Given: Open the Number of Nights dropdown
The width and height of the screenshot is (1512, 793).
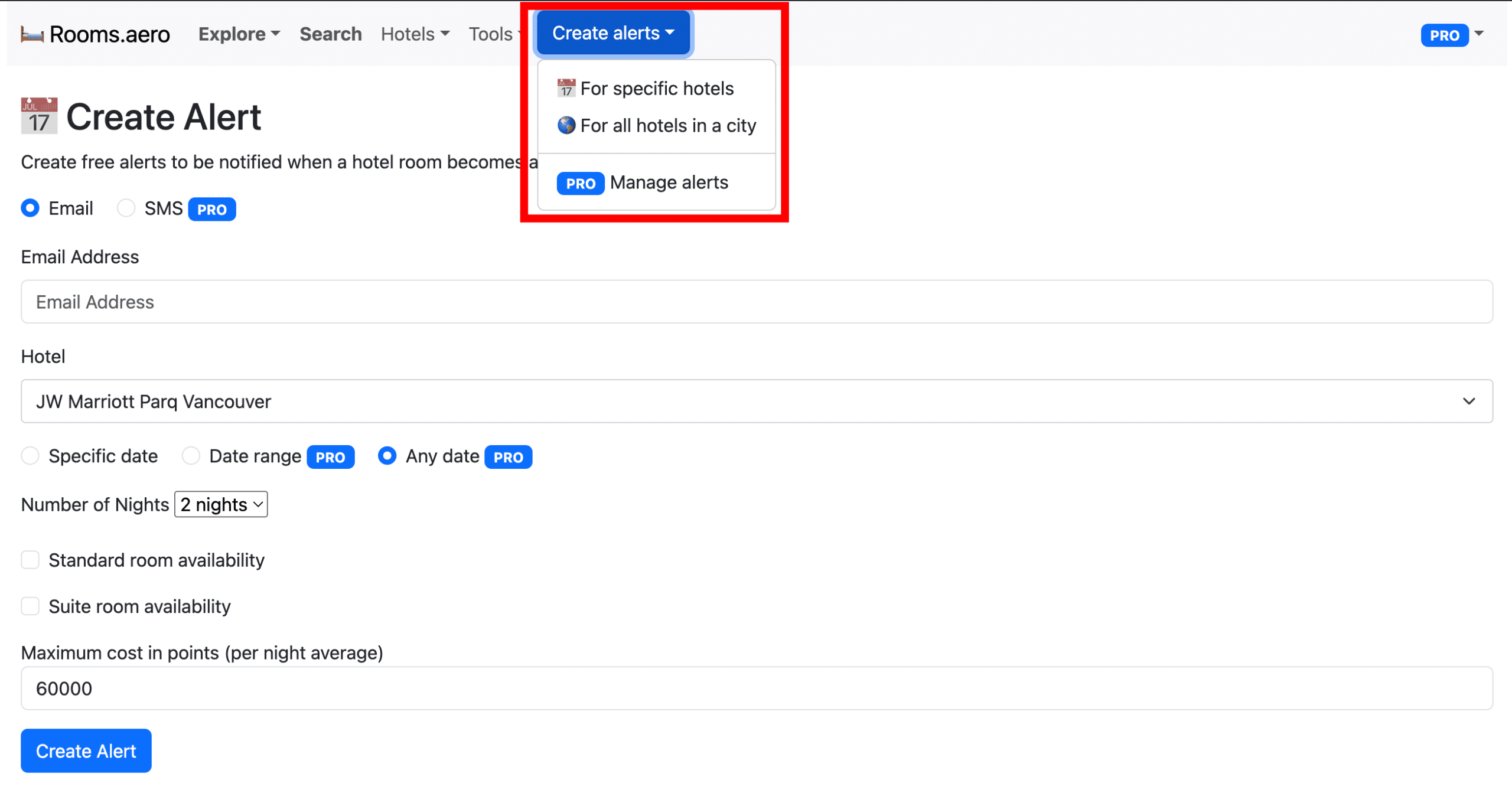Looking at the screenshot, I should tap(221, 505).
